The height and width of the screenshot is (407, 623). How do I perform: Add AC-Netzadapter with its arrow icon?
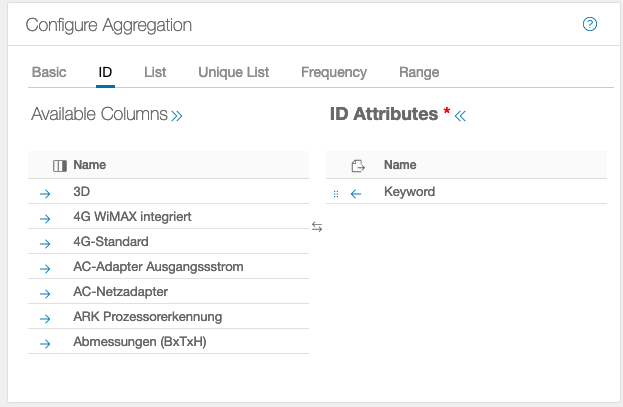(x=45, y=293)
